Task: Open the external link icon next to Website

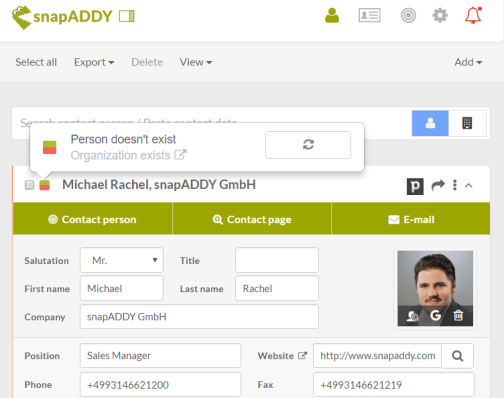Action: (302, 355)
